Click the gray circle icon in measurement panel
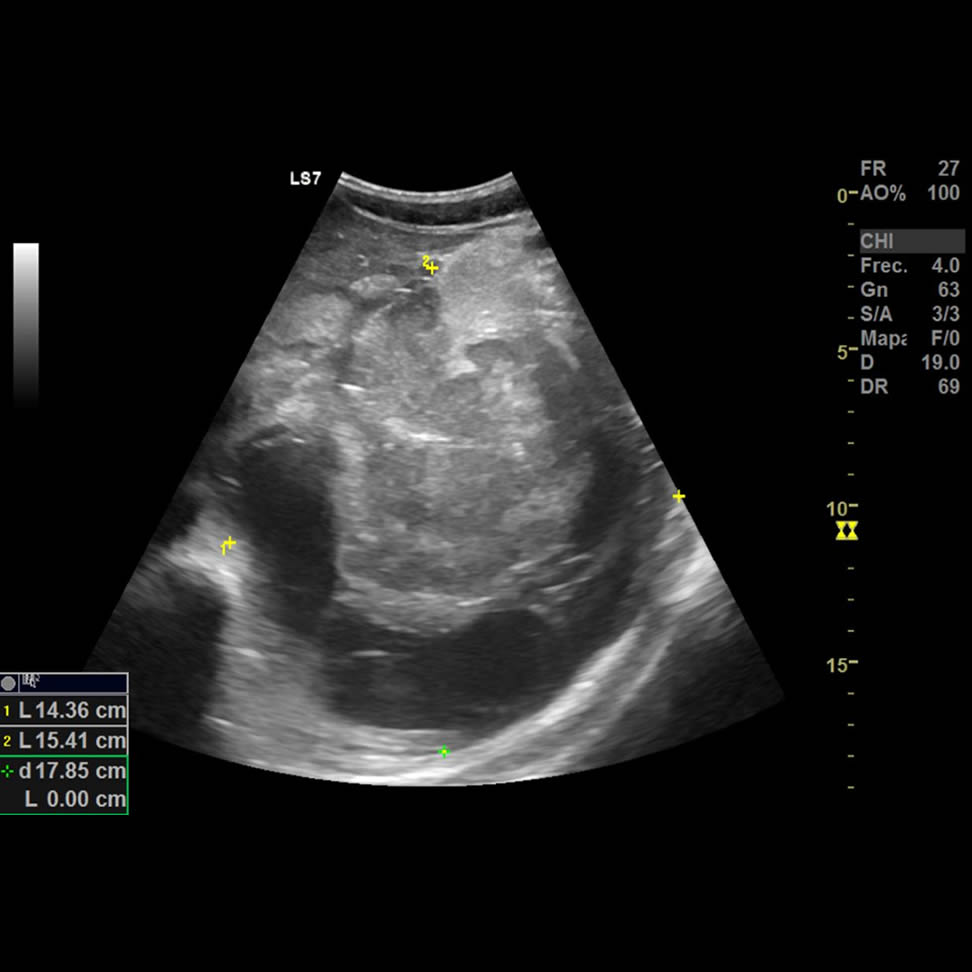This screenshot has width=972, height=972. 9,684
